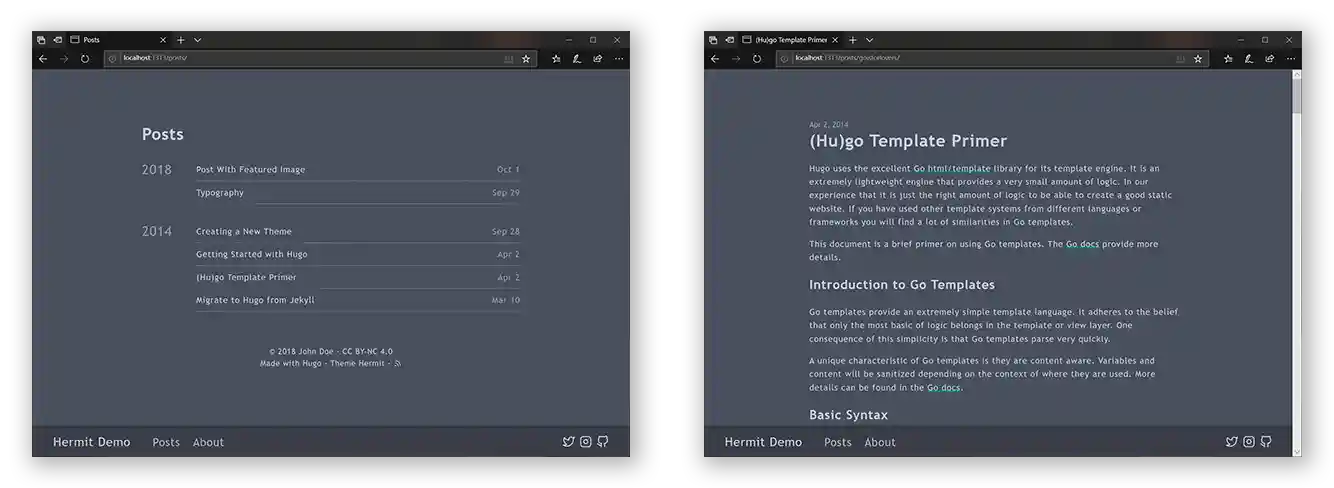Open Settings and more in Posts window
This screenshot has height=488, width=1334.
[x=619, y=59]
